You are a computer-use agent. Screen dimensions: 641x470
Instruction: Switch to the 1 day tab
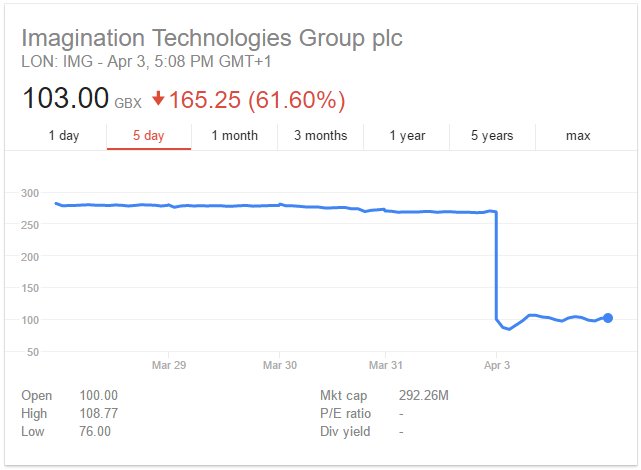64,136
